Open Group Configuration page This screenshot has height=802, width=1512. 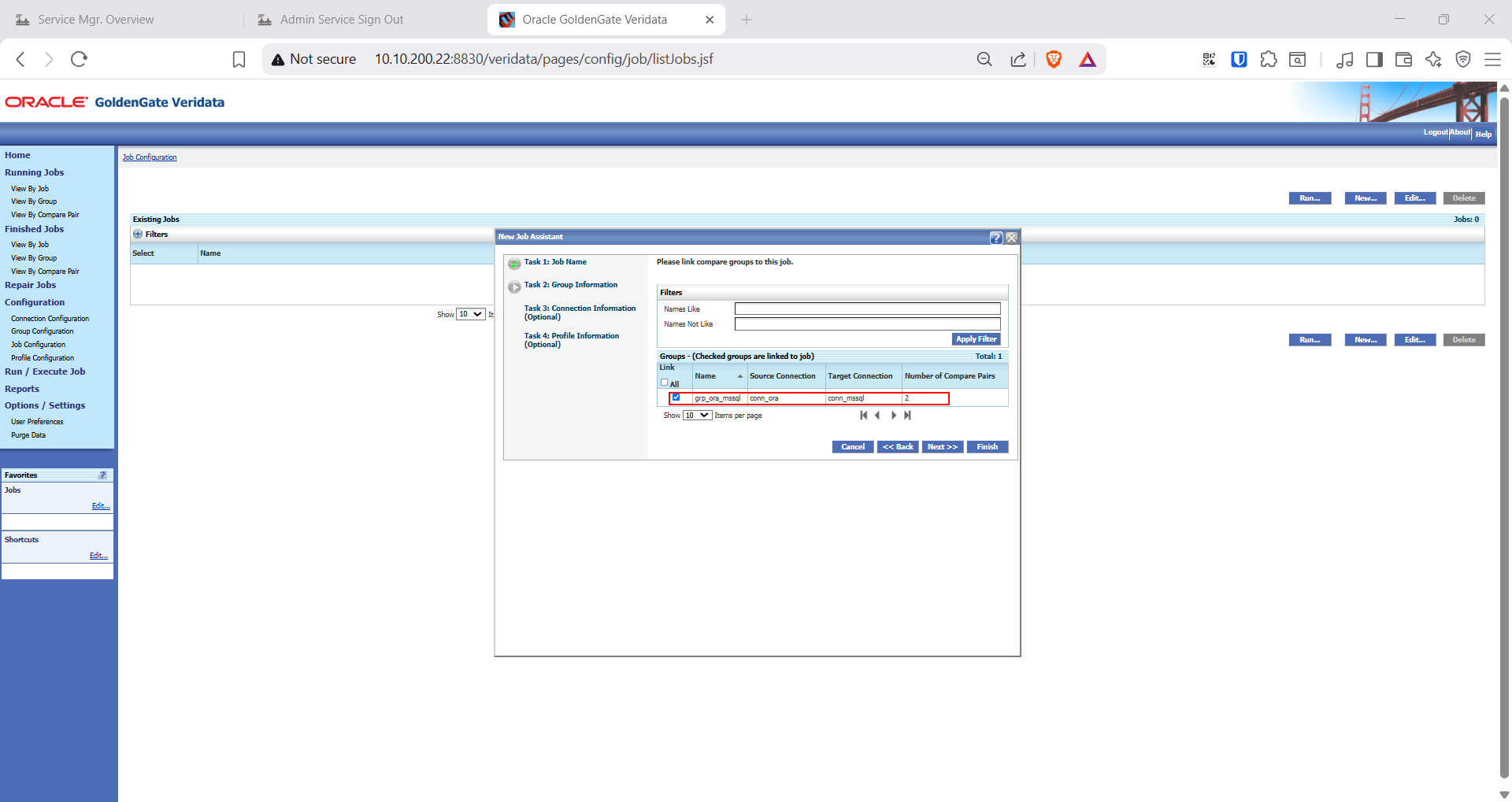42,331
